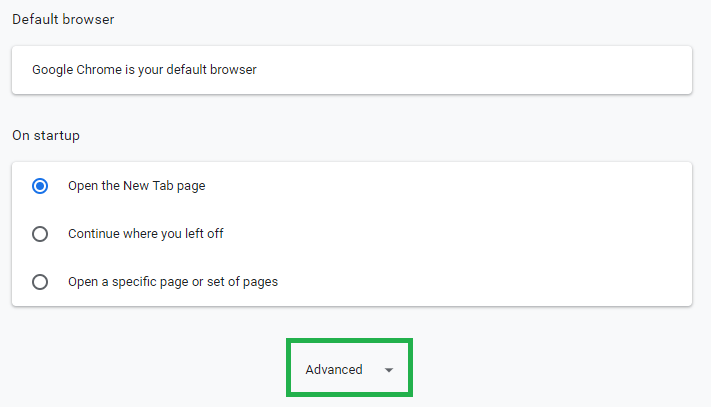Expand the Advanced settings section
This screenshot has height=407, width=711.
[x=349, y=369]
